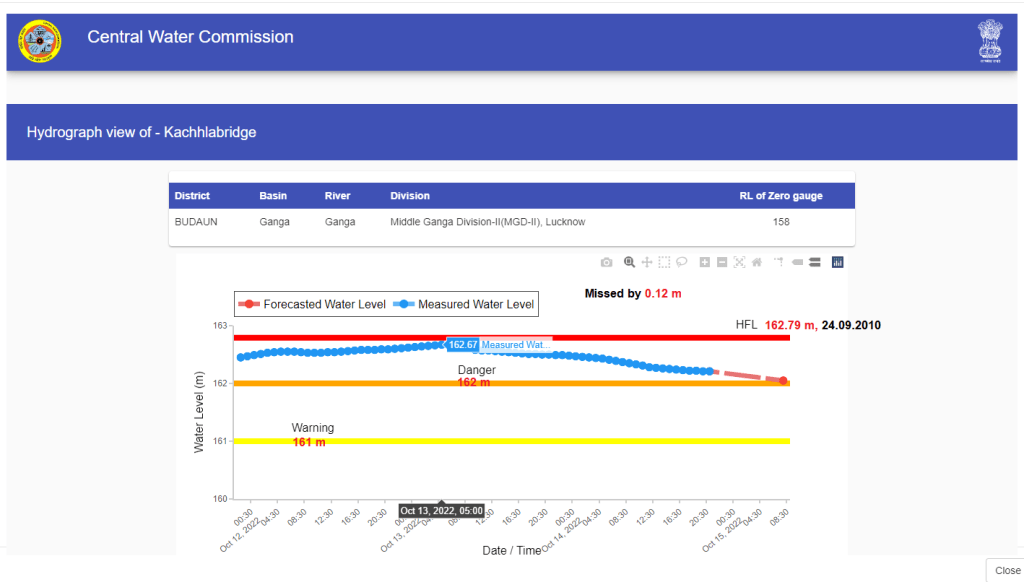The width and height of the screenshot is (1024, 582).
Task: Click the Central Water Commission logo
Action: tap(40, 41)
